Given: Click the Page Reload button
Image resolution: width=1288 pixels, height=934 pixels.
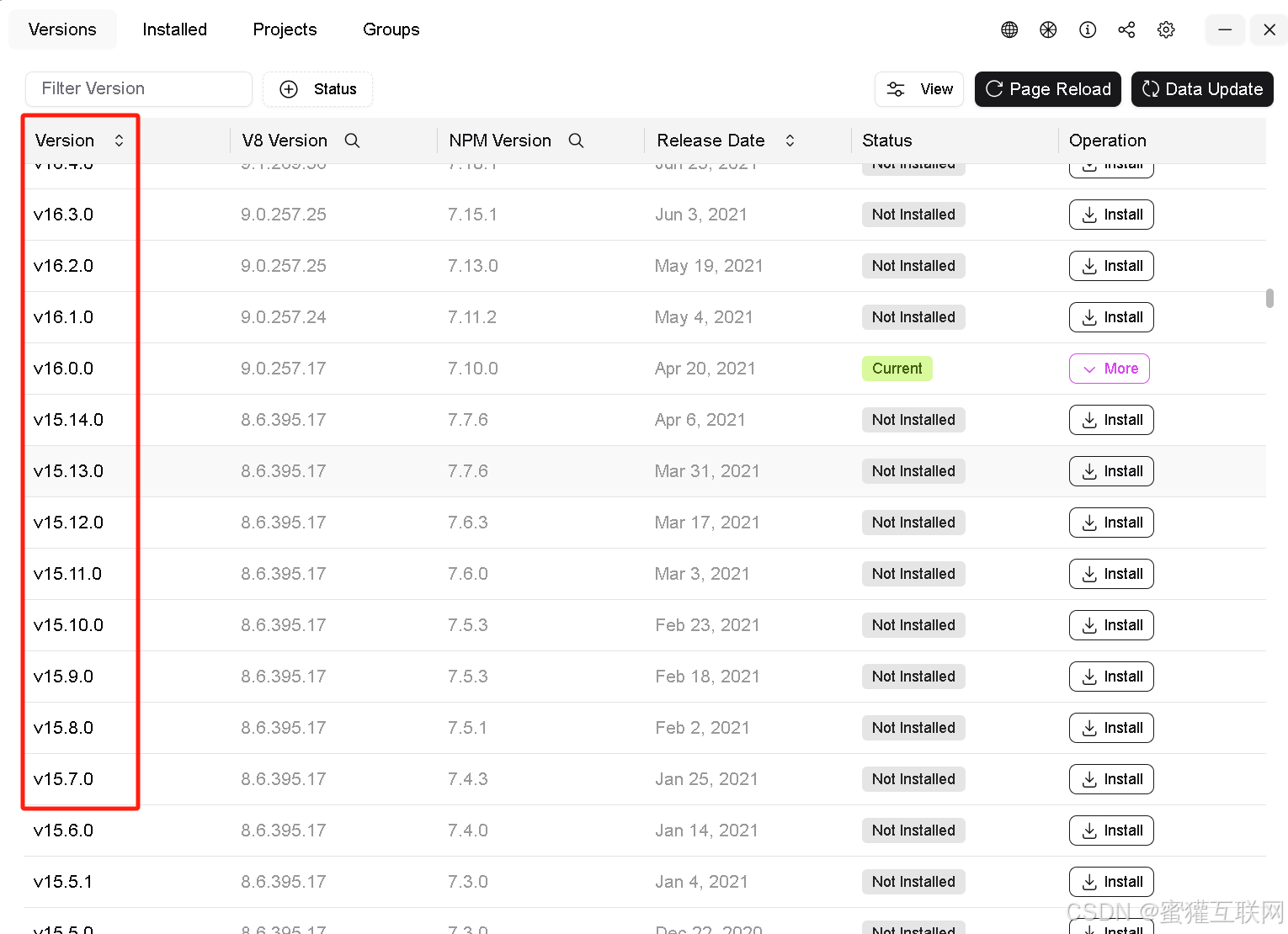Looking at the screenshot, I should point(1047,88).
